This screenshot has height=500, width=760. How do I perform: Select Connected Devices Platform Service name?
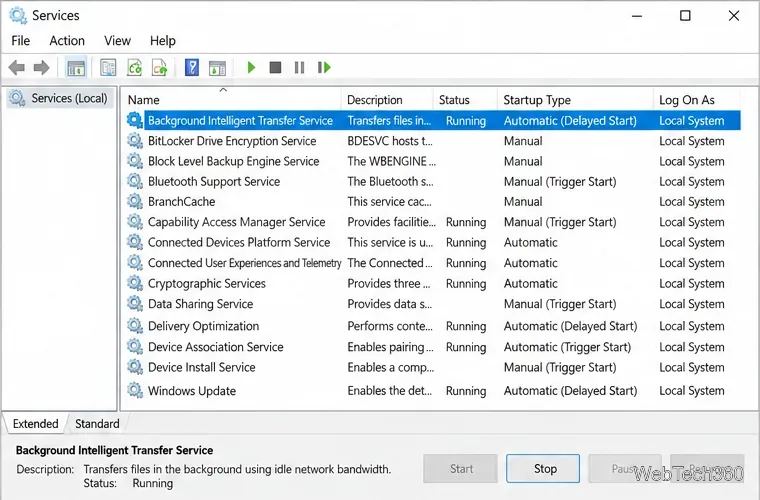(239, 242)
